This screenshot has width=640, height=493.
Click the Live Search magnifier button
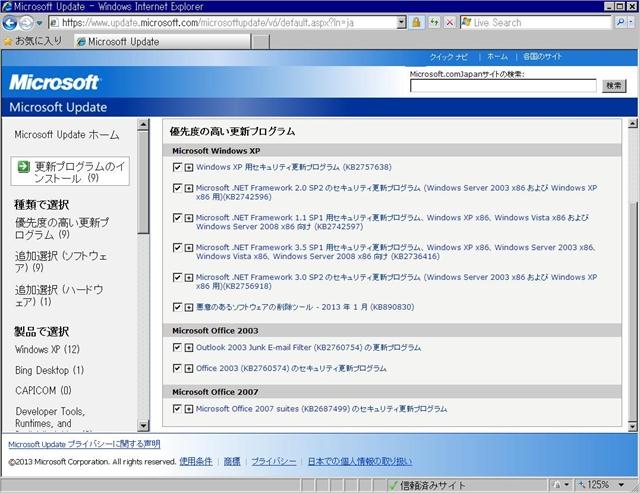pos(620,22)
